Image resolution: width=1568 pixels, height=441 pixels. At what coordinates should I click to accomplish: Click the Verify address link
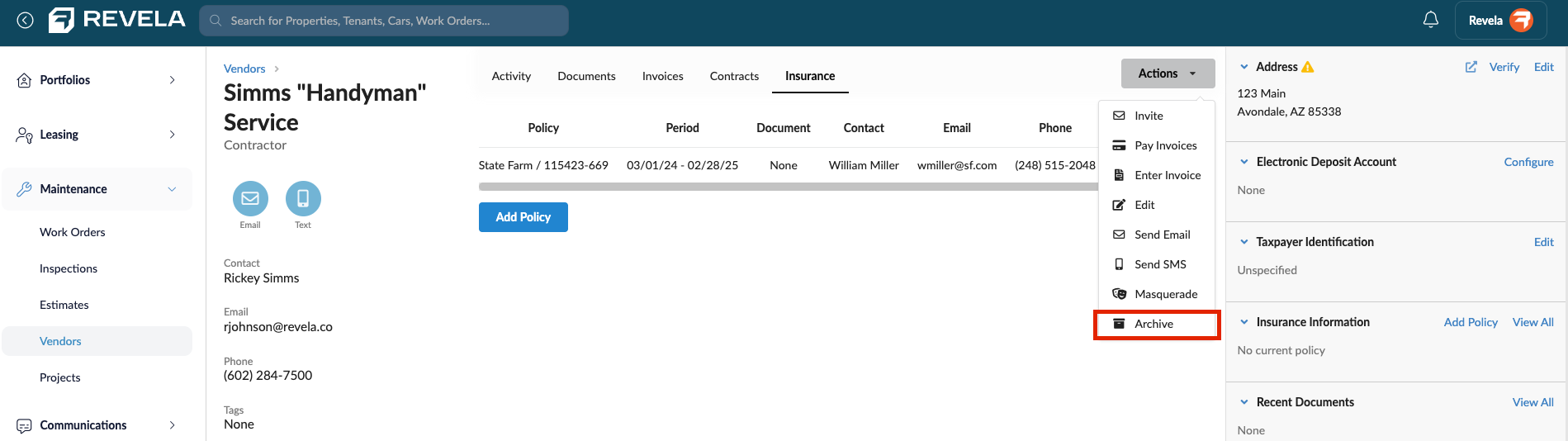point(1504,67)
